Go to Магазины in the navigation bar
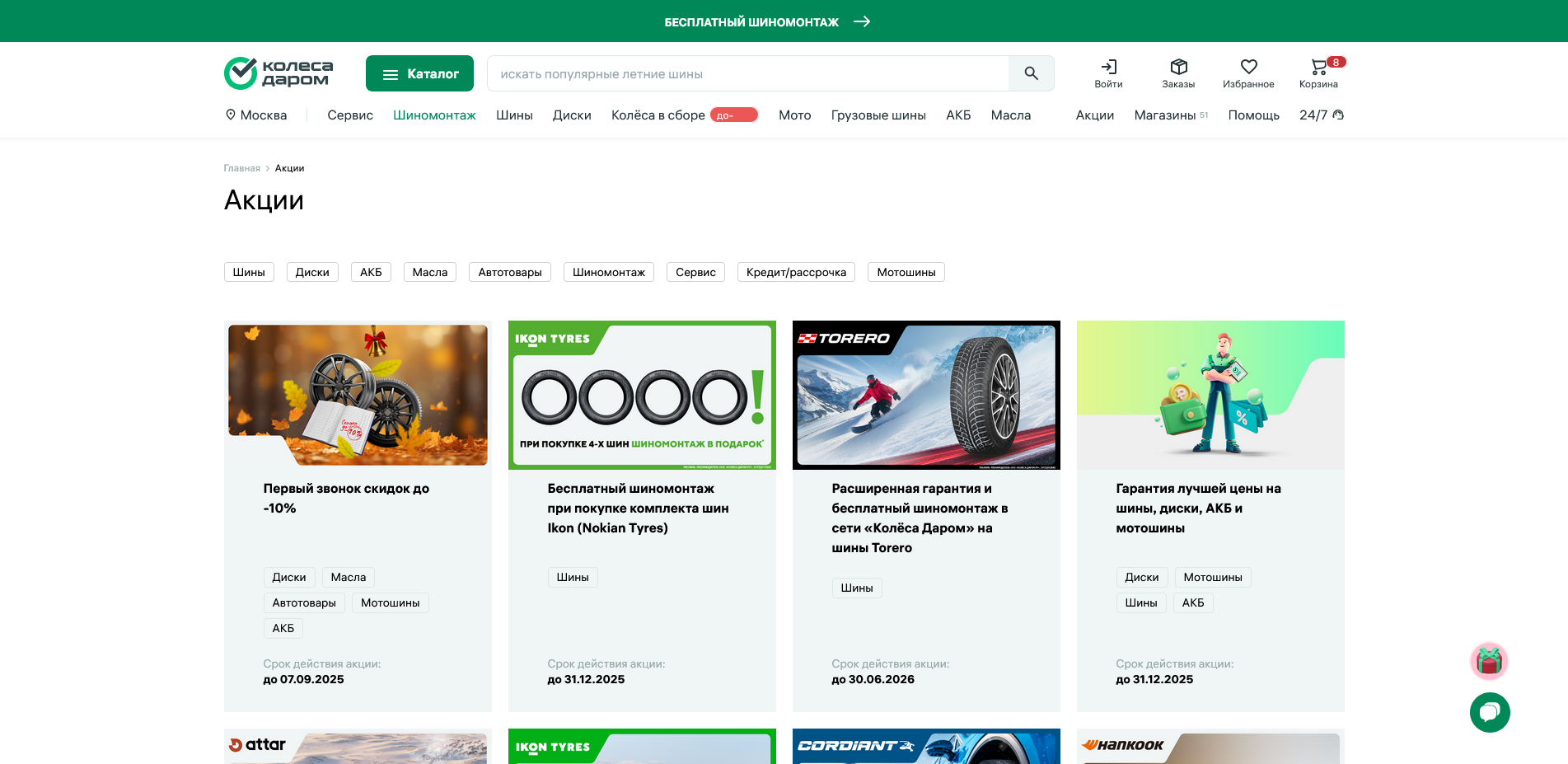This screenshot has width=1568, height=764. (1164, 115)
